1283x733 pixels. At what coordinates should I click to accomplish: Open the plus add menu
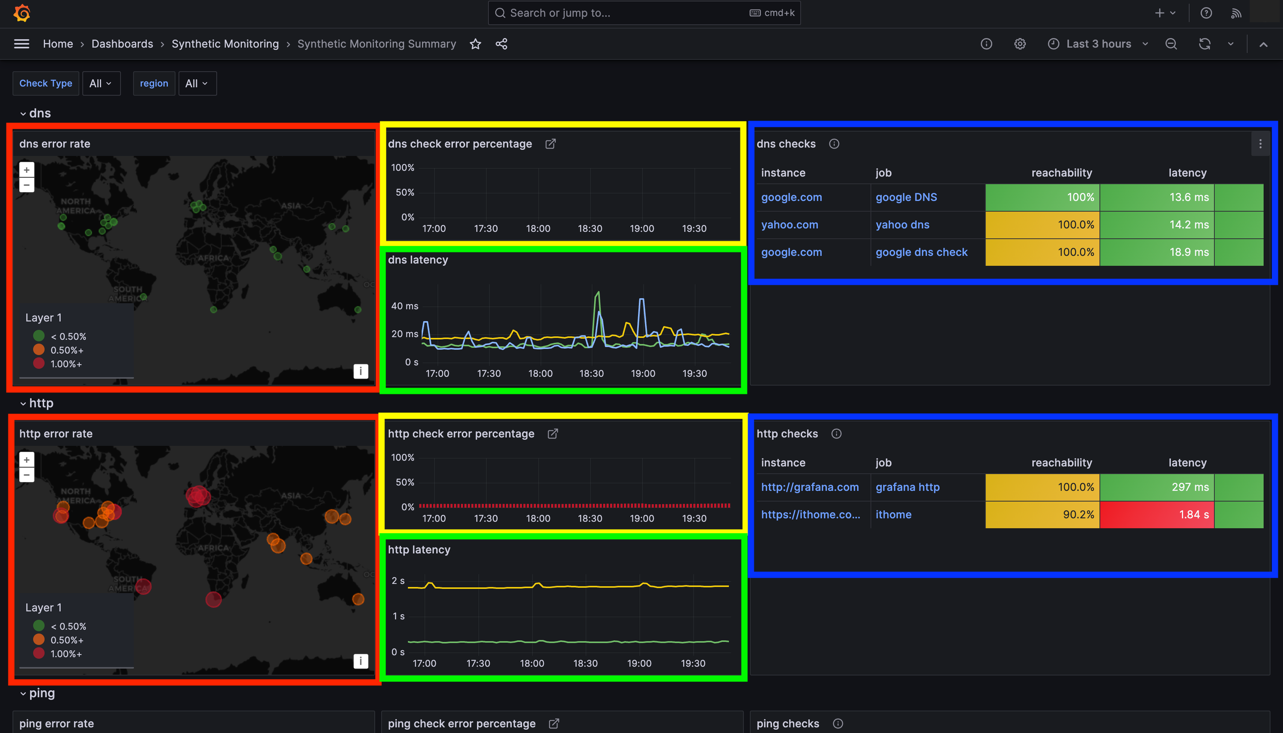[1165, 13]
